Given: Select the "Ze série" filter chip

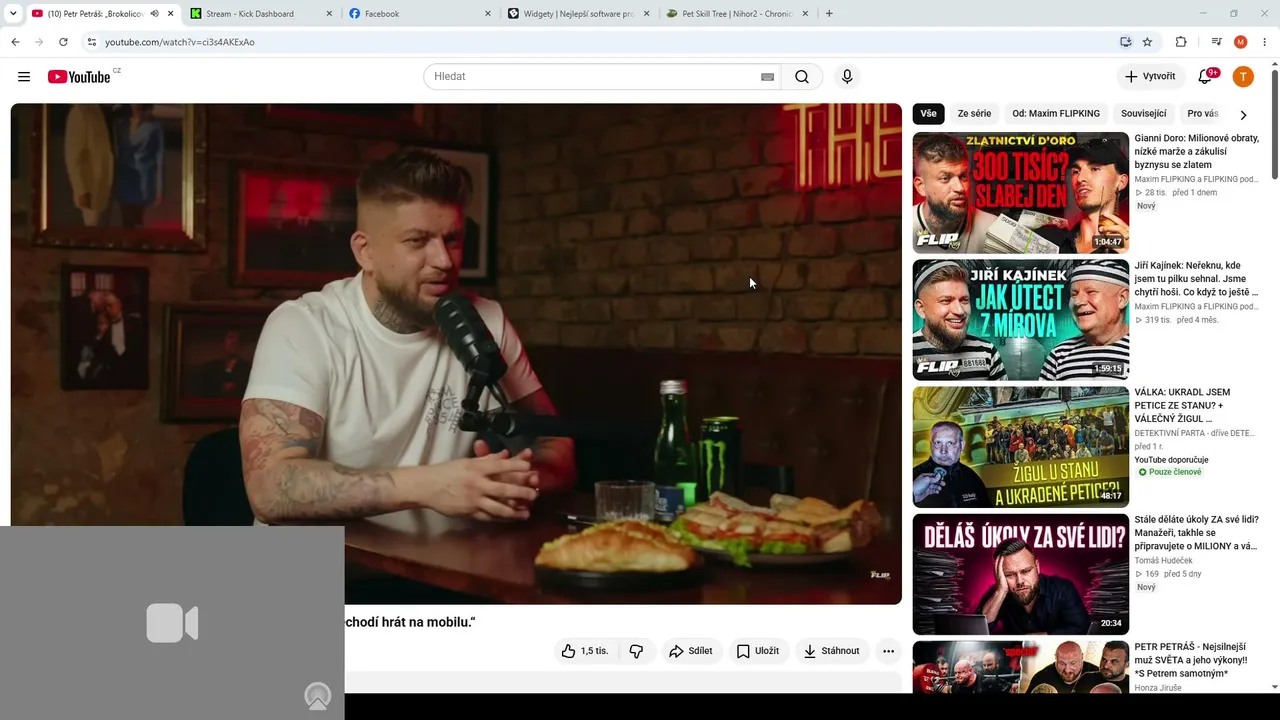Looking at the screenshot, I should click(975, 114).
